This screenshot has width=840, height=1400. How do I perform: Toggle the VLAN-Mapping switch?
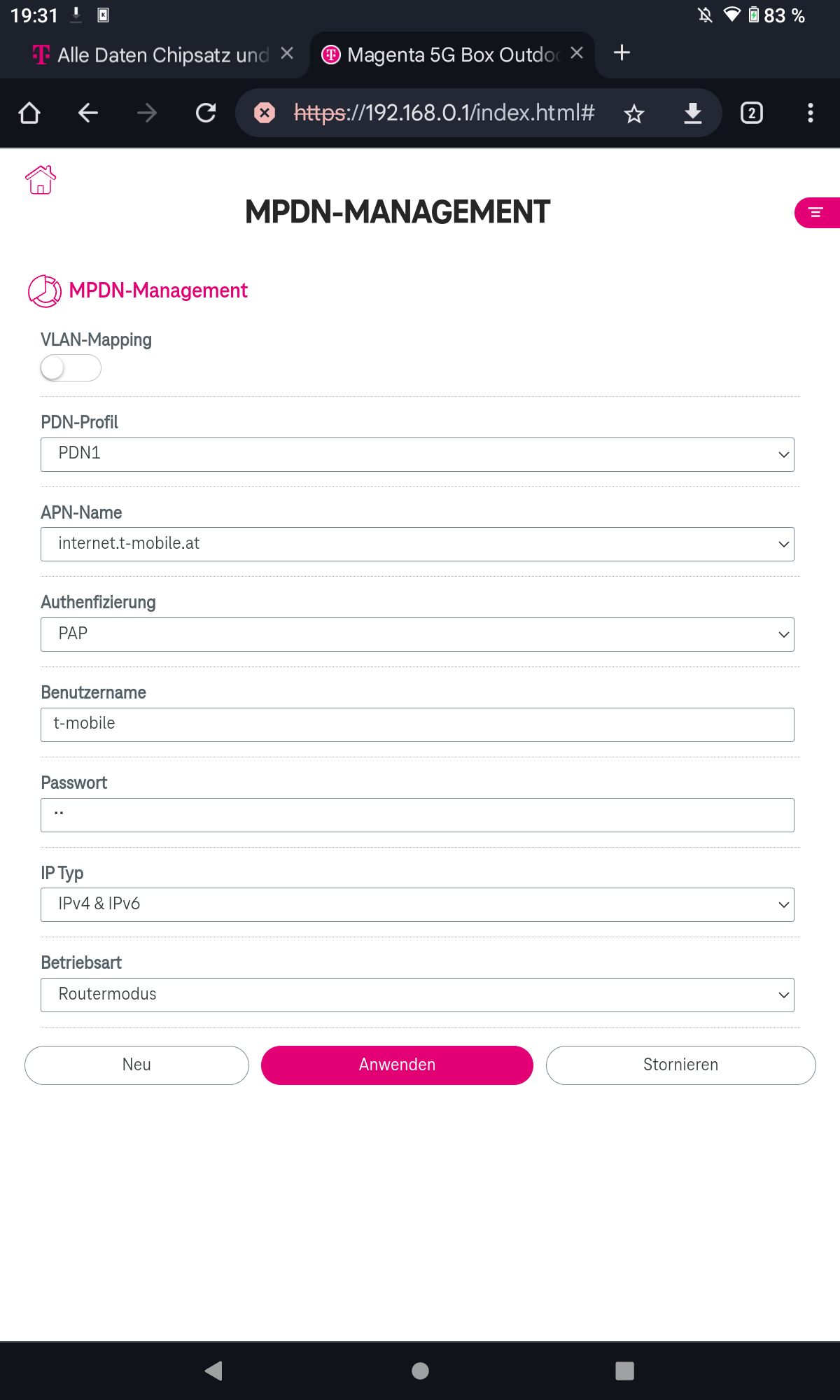pos(71,368)
